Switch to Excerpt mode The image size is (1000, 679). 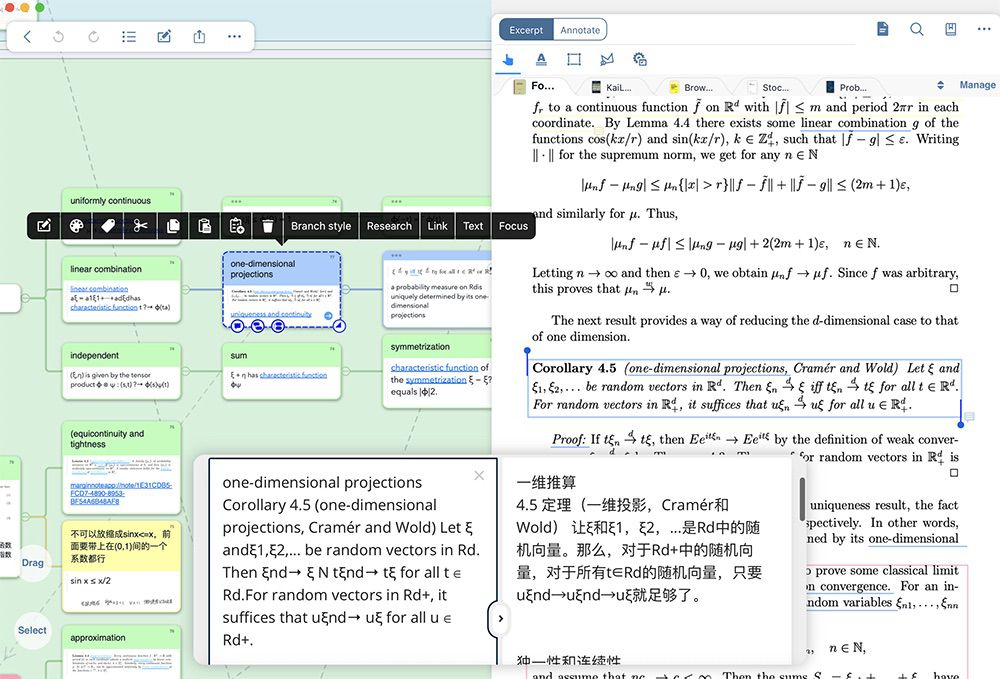tap(526, 30)
